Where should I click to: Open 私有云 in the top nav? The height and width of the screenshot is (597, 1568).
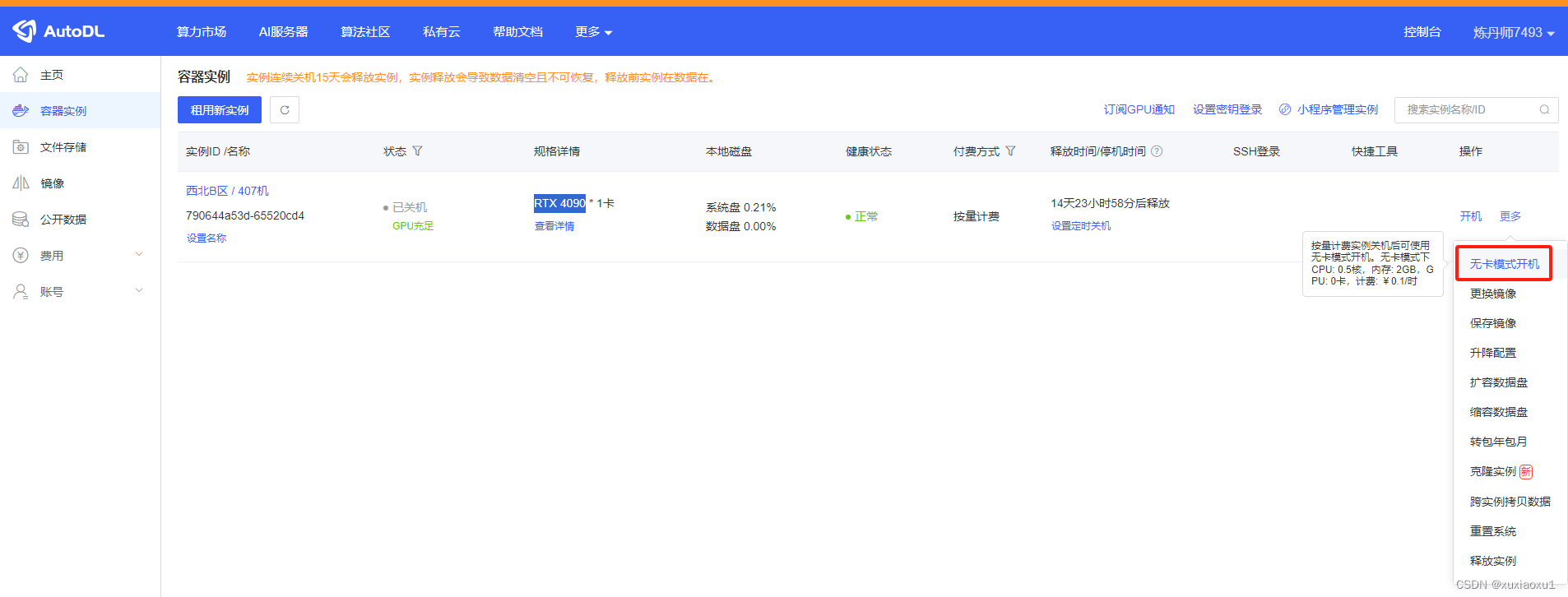click(x=442, y=31)
